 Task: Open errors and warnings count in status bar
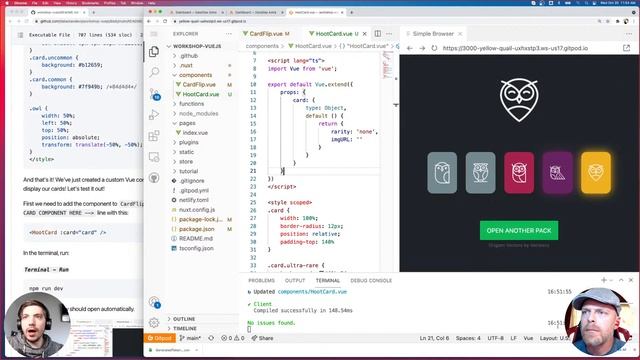click(x=232, y=338)
